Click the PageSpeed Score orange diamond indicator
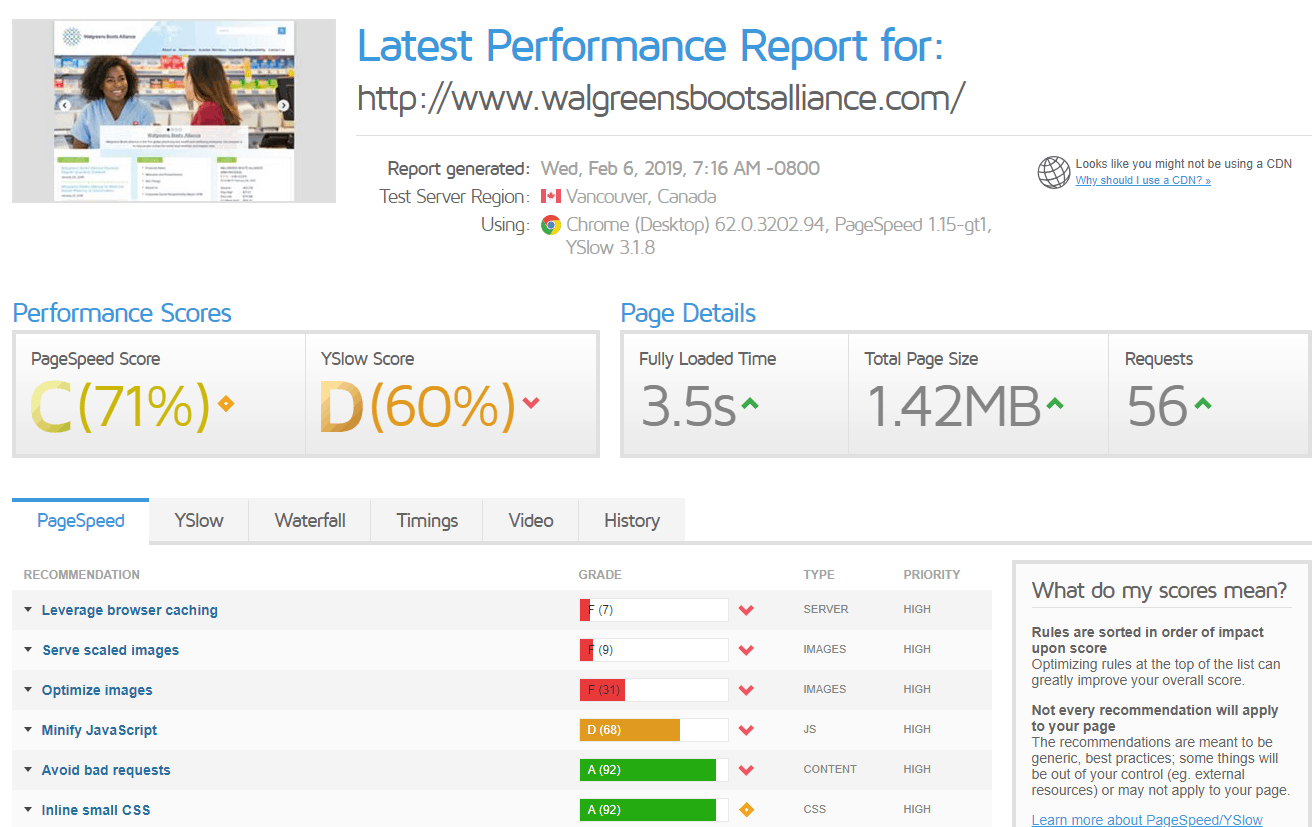 226,404
